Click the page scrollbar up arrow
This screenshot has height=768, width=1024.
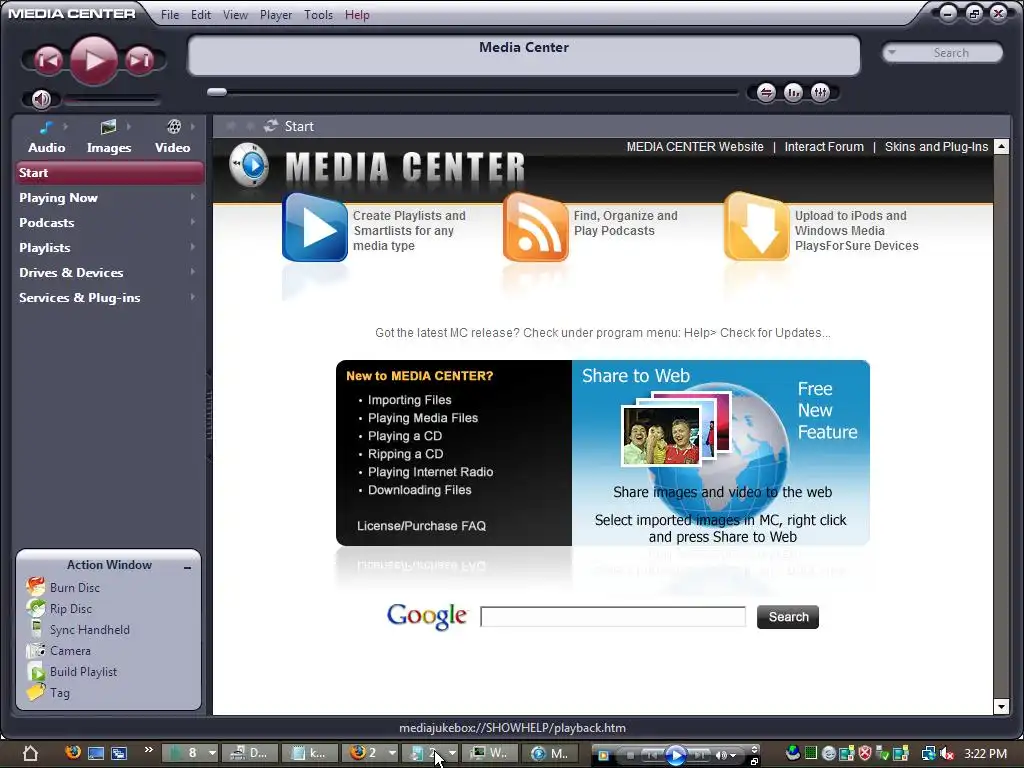1001,146
